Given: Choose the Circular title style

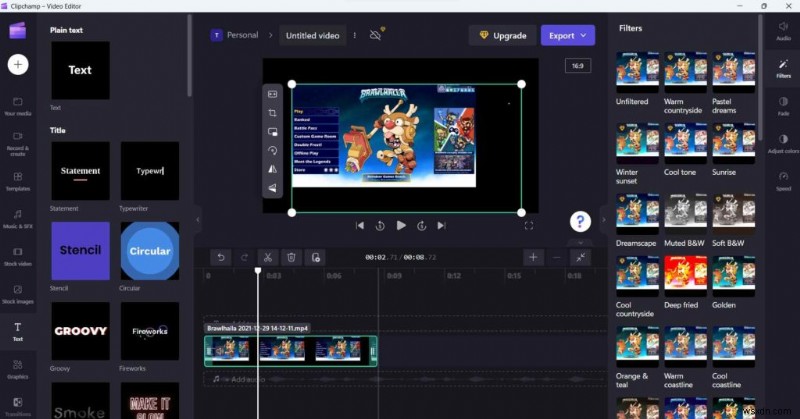Looking at the screenshot, I should 149,251.
